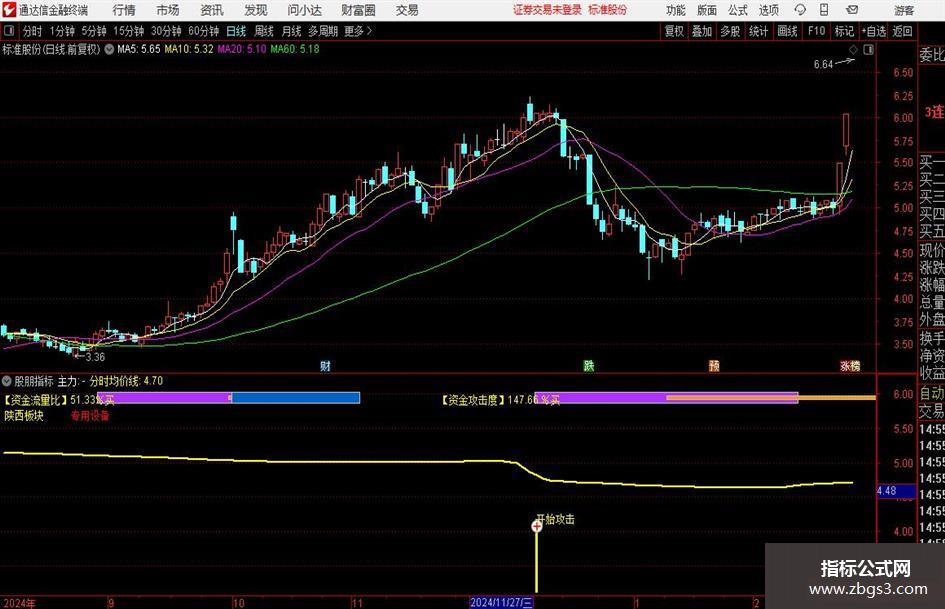The width and height of the screenshot is (945, 609).
Task: Click the 开始攻击 plus signal marker
Action: (536, 526)
